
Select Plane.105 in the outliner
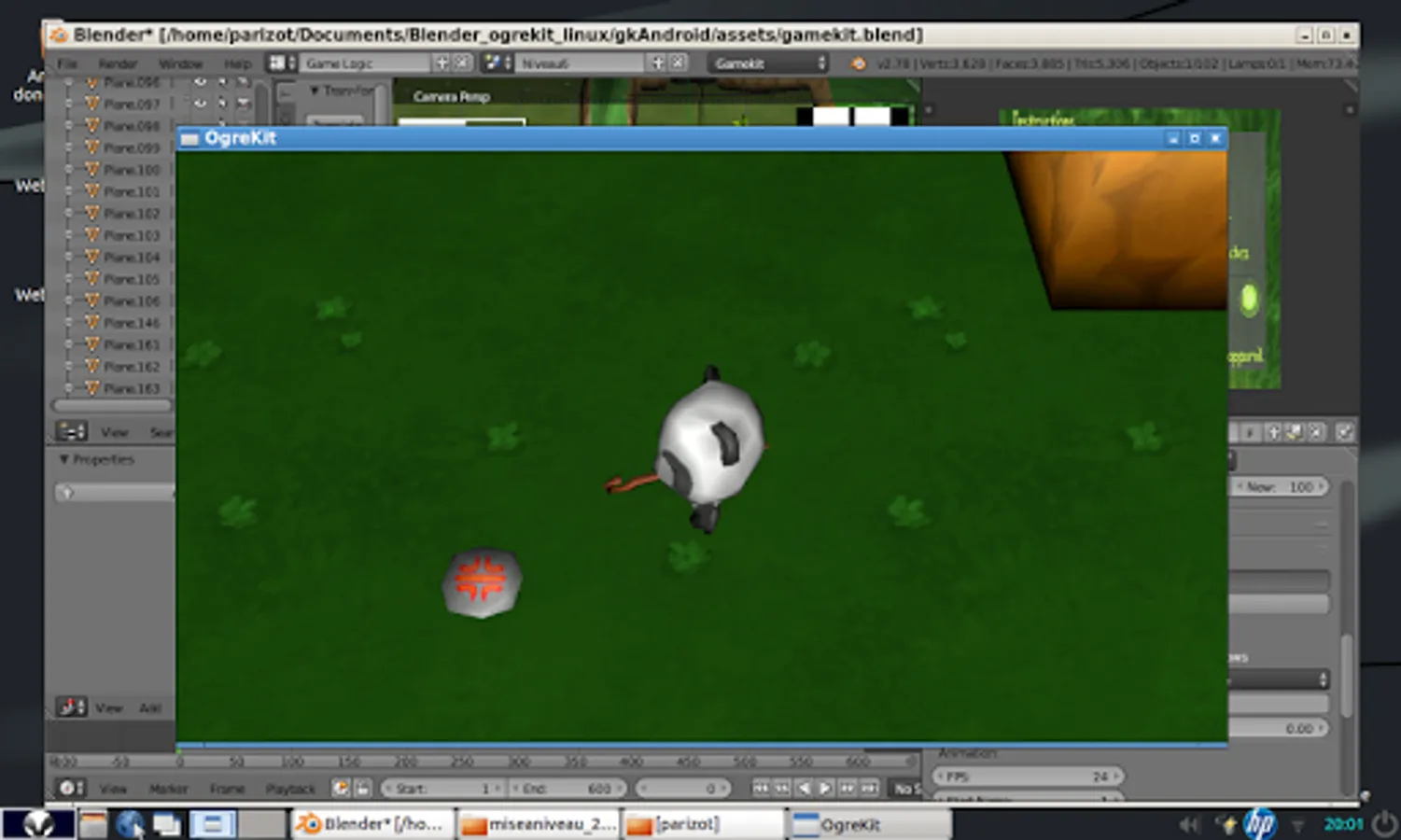click(x=132, y=279)
